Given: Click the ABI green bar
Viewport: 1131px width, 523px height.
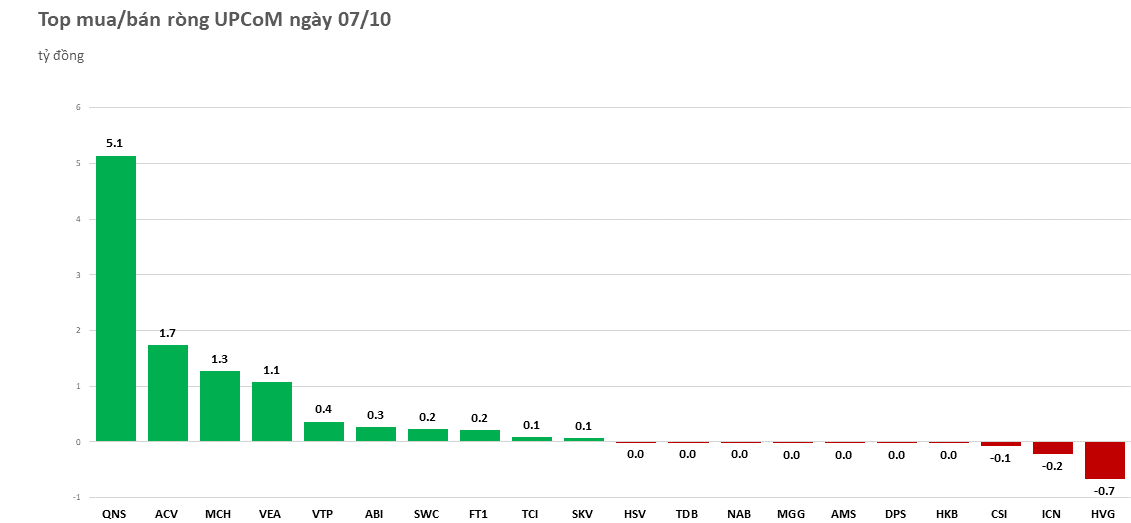Looking at the screenshot, I should pyautogui.click(x=376, y=434).
